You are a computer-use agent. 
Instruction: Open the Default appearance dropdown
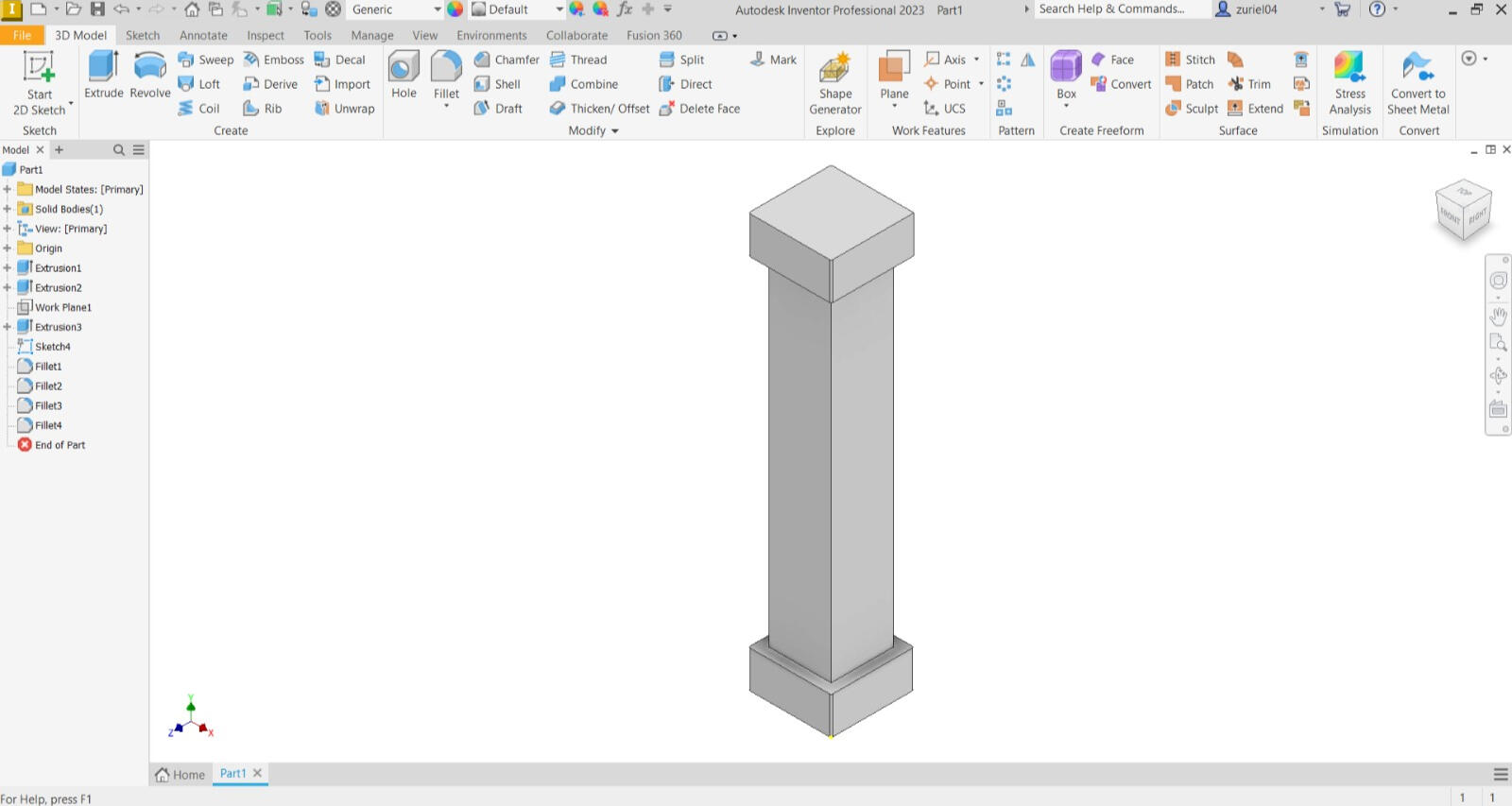click(558, 9)
